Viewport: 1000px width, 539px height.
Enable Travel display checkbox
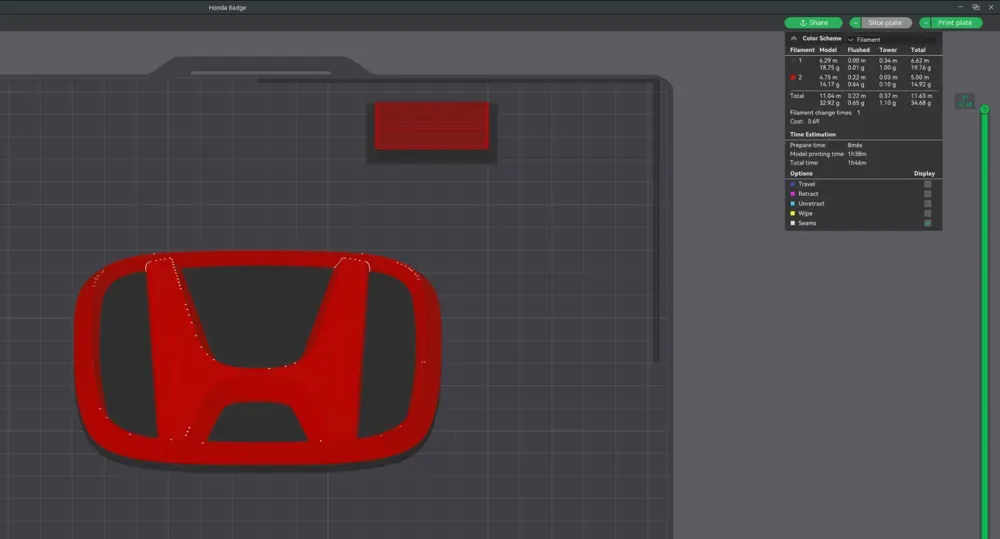(x=928, y=184)
